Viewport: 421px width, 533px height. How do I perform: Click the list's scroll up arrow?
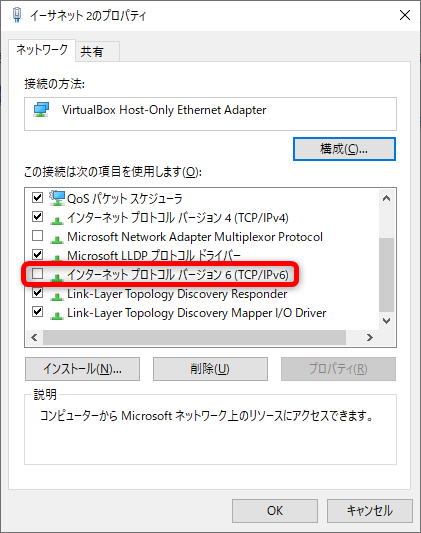click(x=386, y=198)
